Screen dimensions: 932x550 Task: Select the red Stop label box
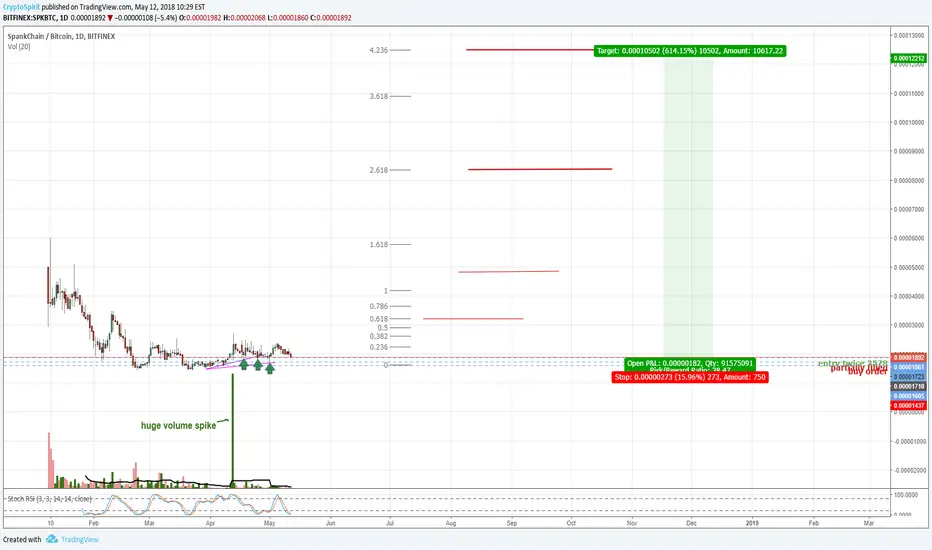tap(690, 377)
